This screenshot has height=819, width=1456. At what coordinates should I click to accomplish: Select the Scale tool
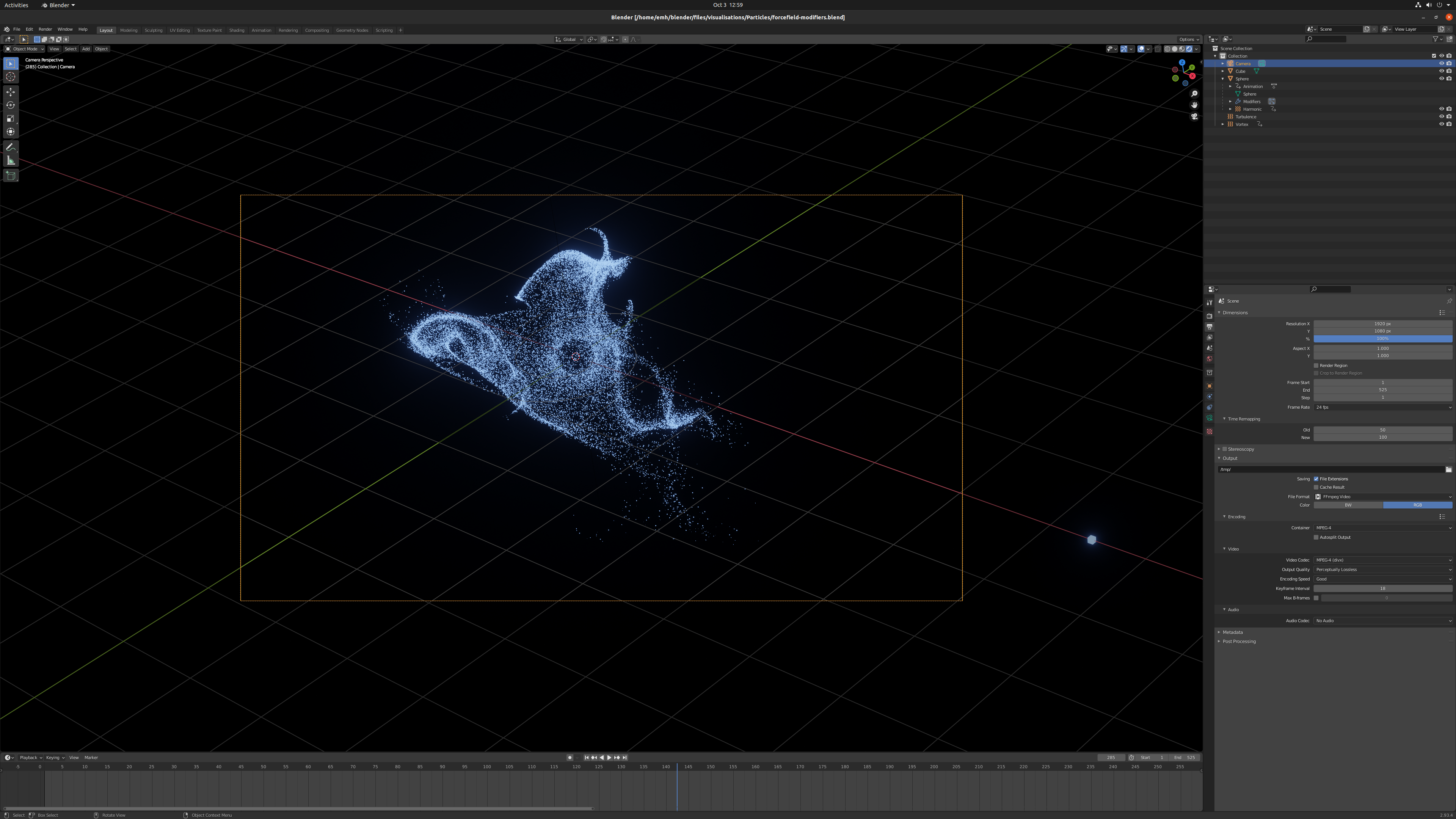pos(11,119)
